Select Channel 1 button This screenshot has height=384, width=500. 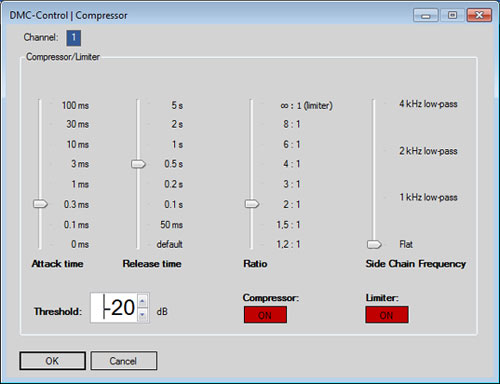tap(74, 38)
